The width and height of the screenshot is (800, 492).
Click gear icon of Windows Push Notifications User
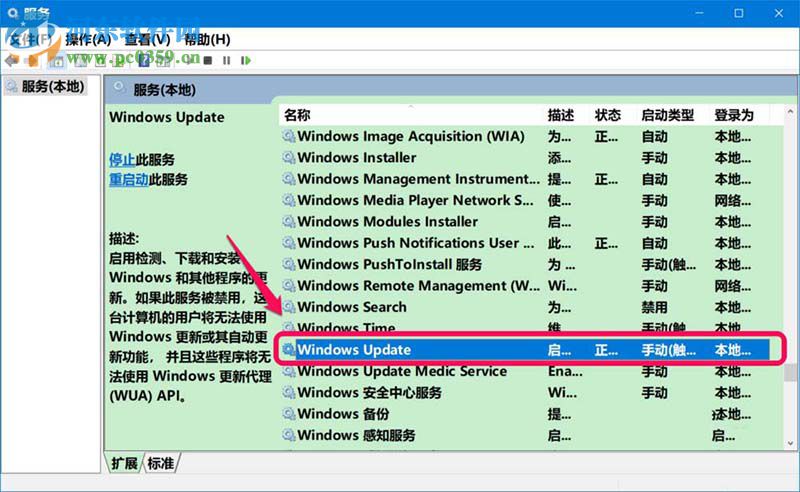(x=289, y=243)
